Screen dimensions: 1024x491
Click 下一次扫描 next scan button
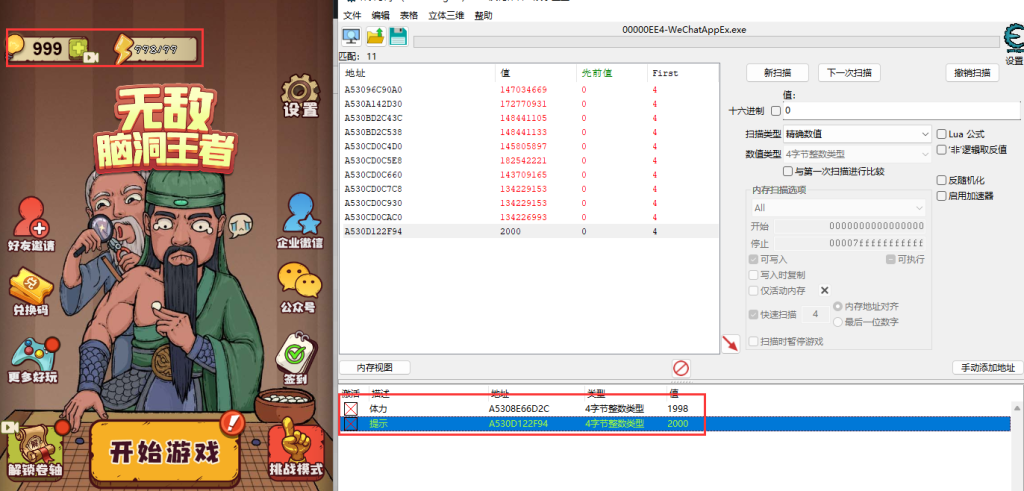tap(849, 72)
